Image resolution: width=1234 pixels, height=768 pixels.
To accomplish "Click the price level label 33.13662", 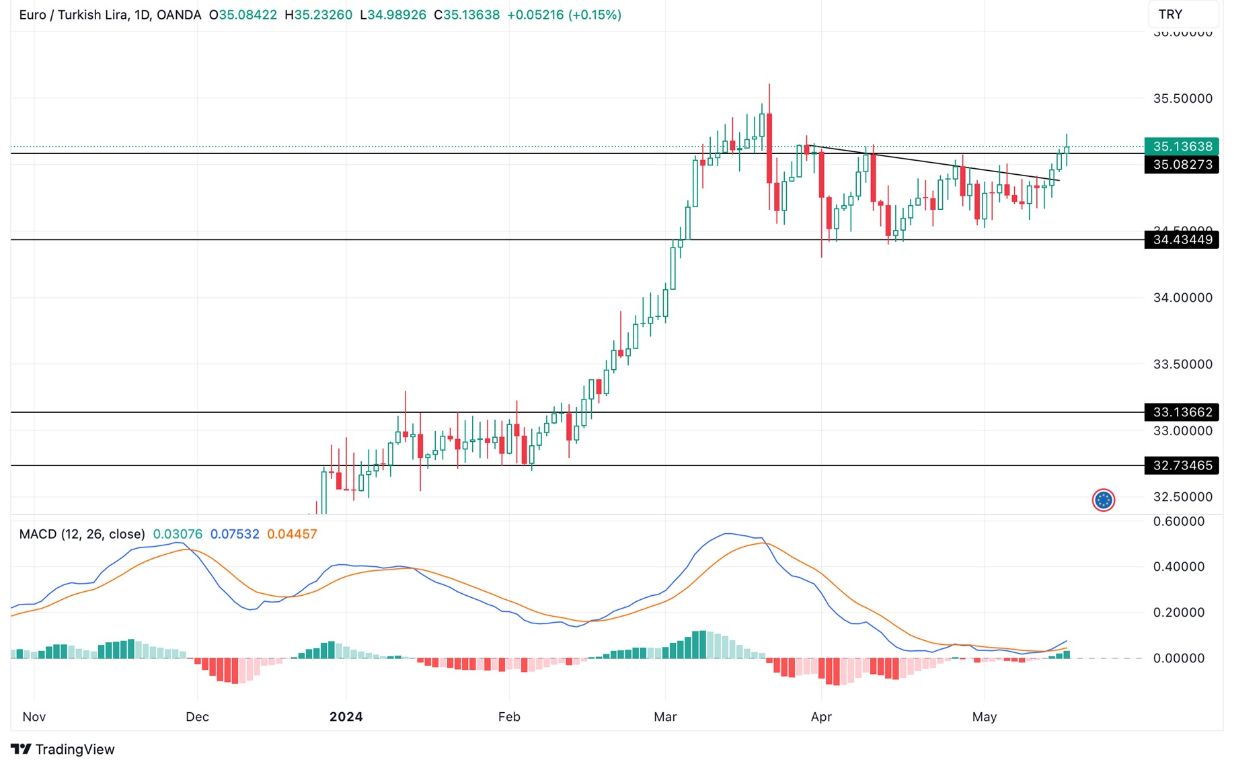I will [1183, 413].
